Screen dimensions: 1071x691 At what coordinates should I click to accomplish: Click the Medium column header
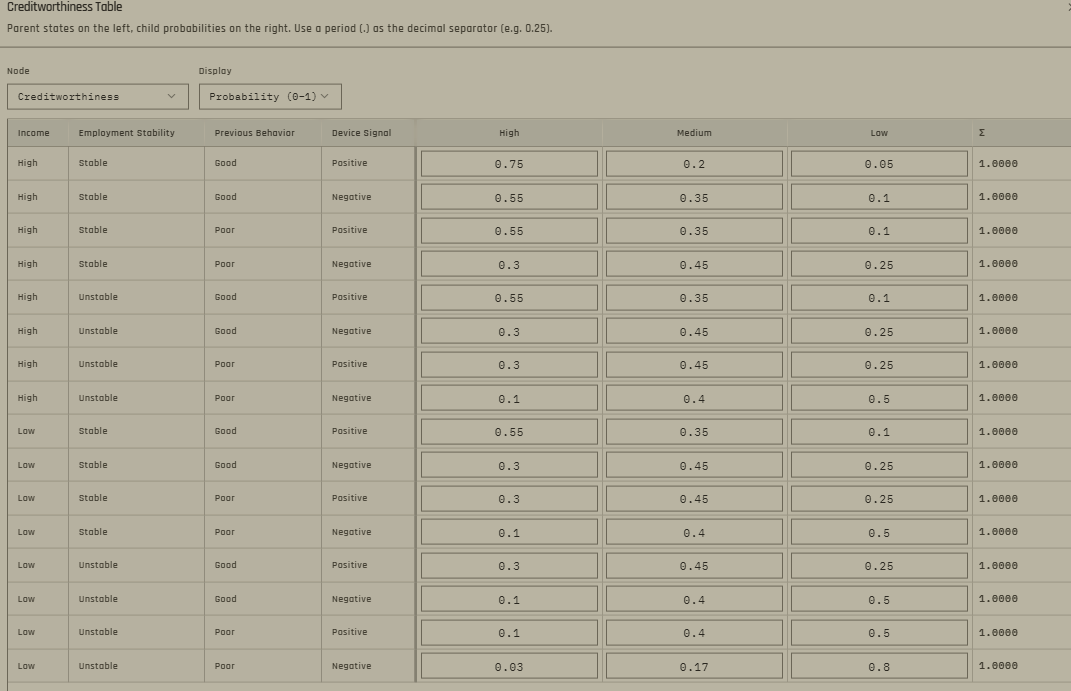click(694, 133)
